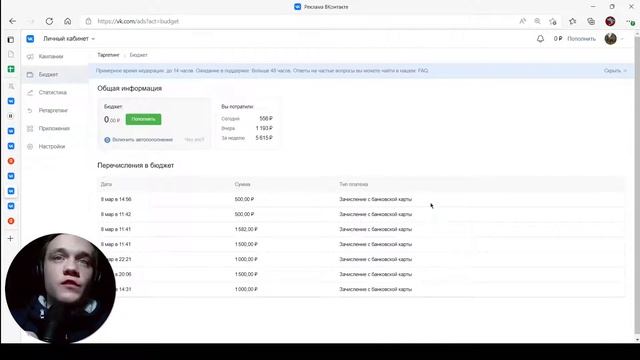Click the Общая информация heading

point(129,88)
